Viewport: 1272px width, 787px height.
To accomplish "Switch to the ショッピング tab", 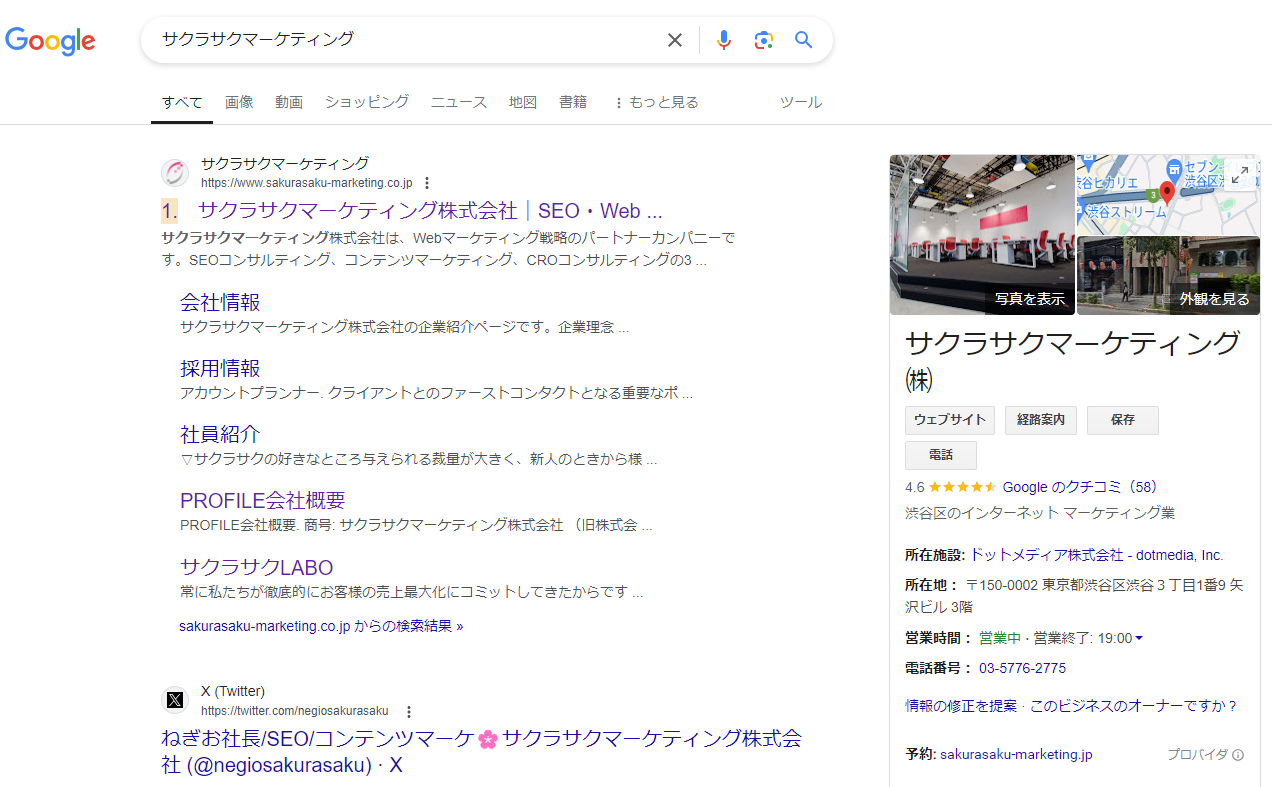I will pos(367,102).
